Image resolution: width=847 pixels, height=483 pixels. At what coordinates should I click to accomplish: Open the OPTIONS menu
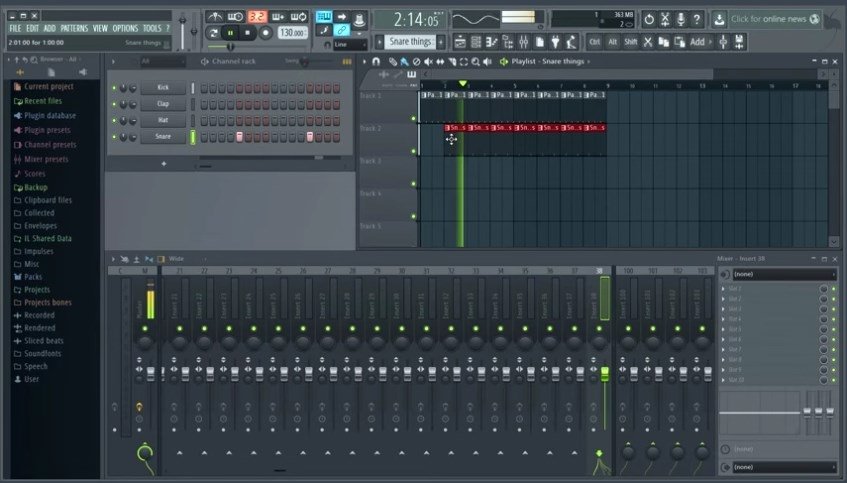pos(125,28)
